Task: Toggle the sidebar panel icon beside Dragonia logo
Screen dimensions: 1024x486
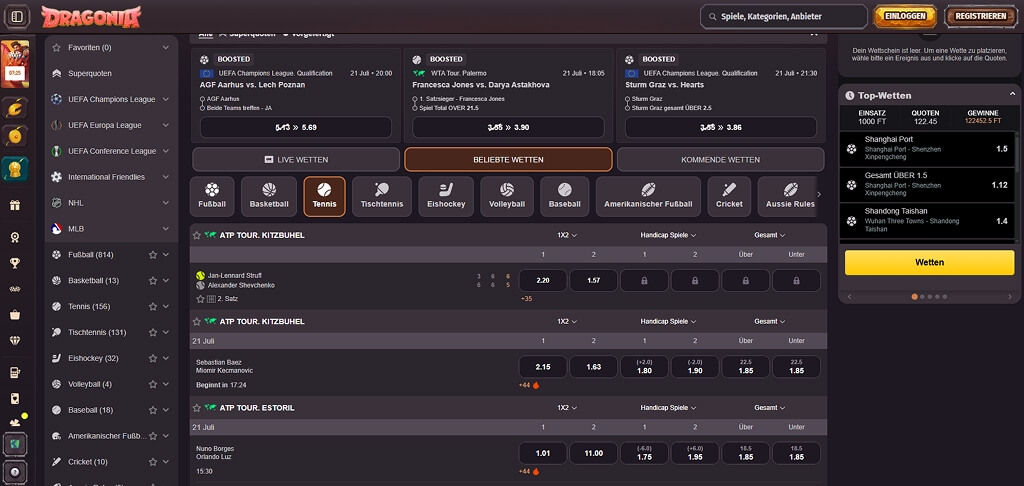Action: pos(17,16)
